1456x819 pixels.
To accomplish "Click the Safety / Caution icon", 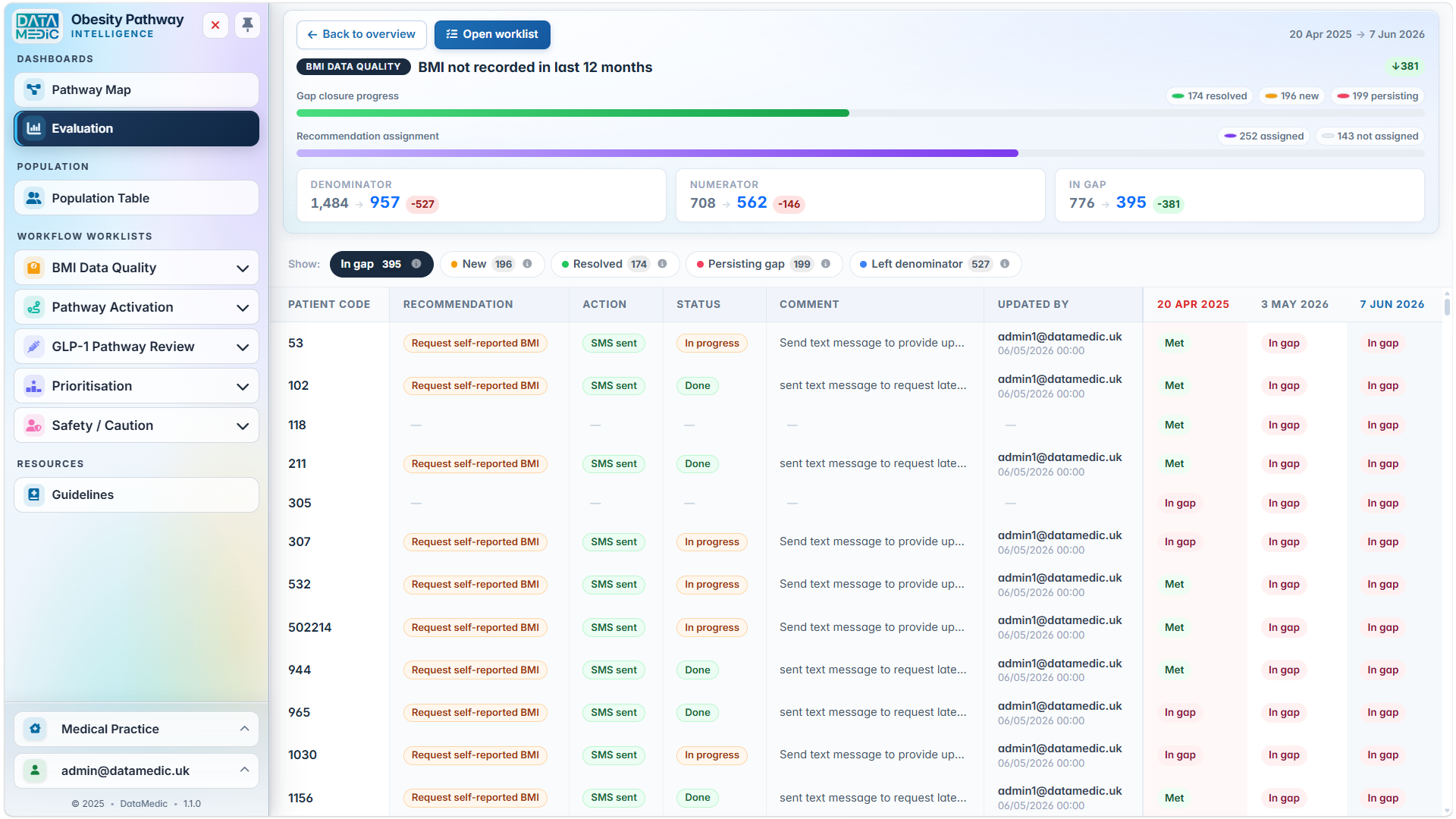I will click(x=33, y=425).
